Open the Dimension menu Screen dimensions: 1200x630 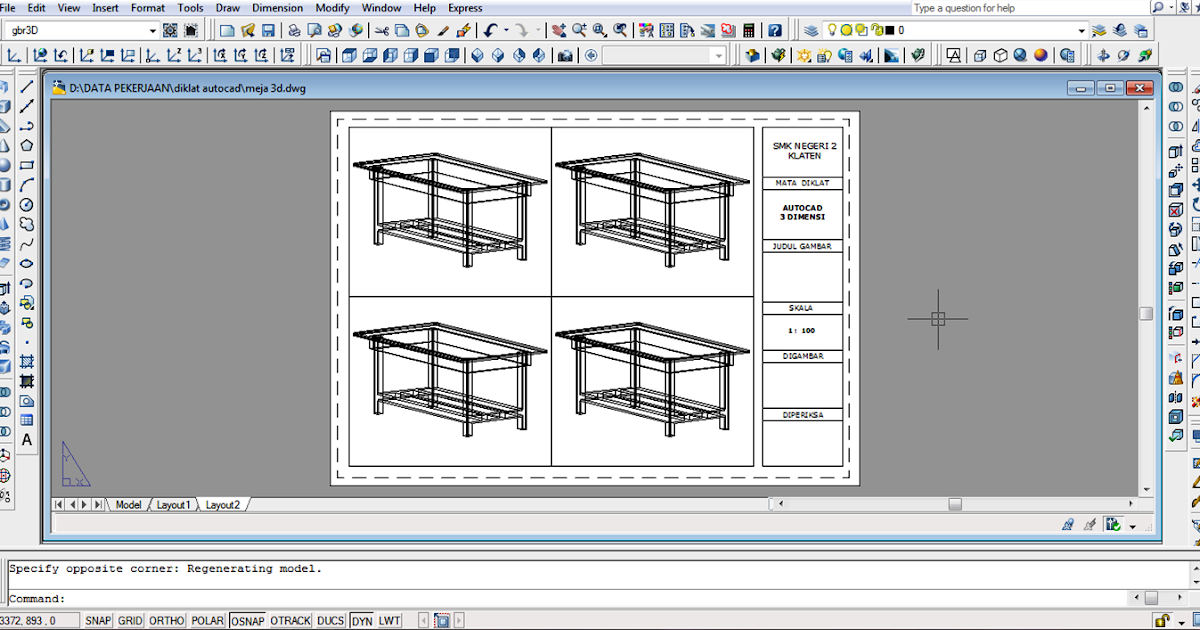pos(277,8)
